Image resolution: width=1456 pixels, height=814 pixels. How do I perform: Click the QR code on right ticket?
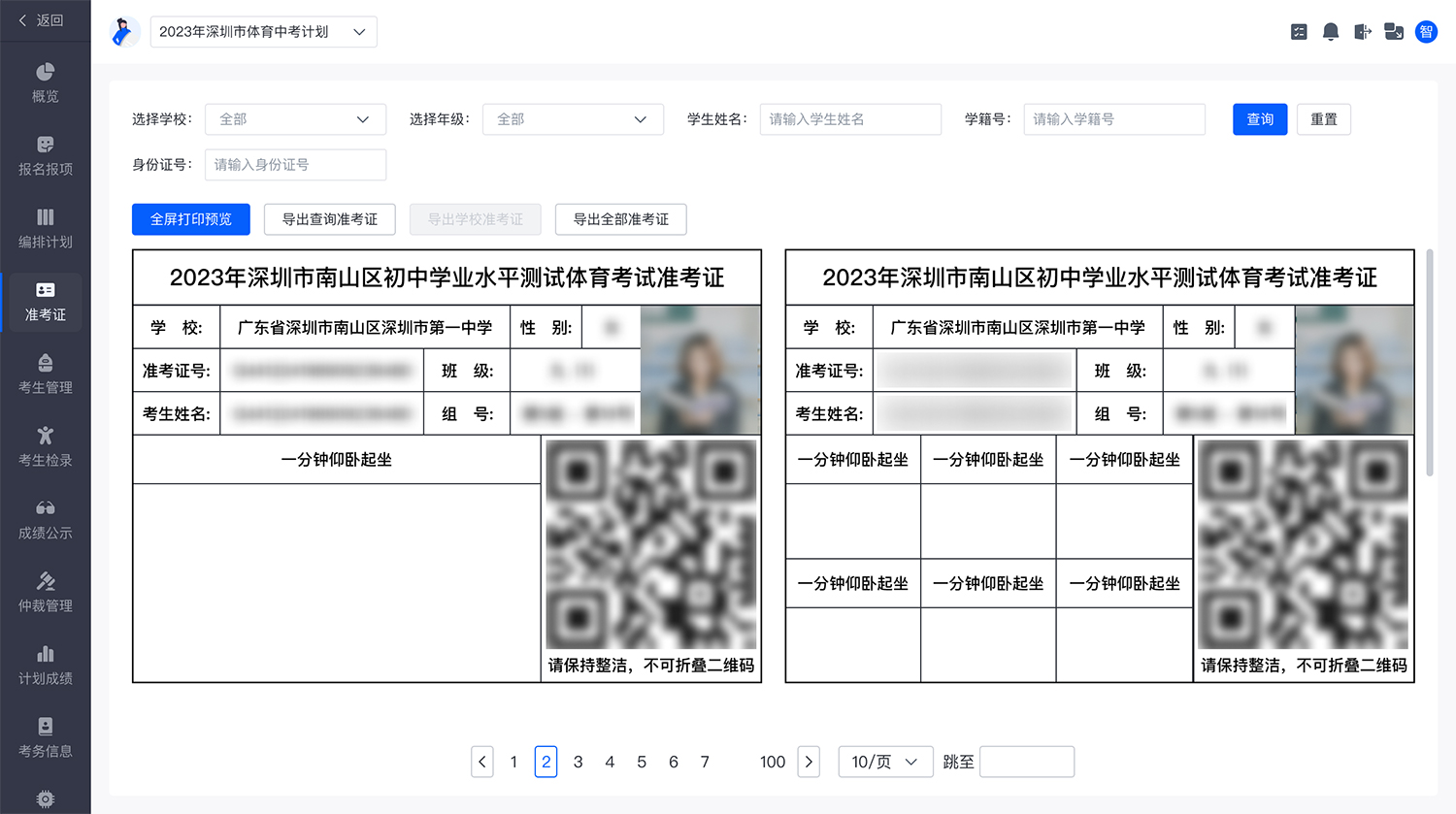pyautogui.click(x=1304, y=544)
